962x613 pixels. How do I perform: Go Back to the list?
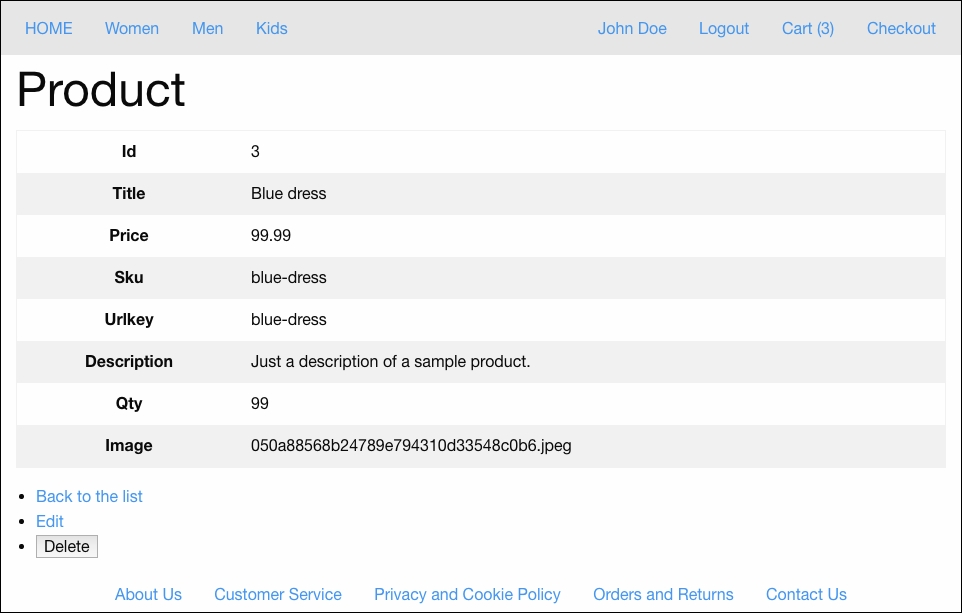click(89, 496)
